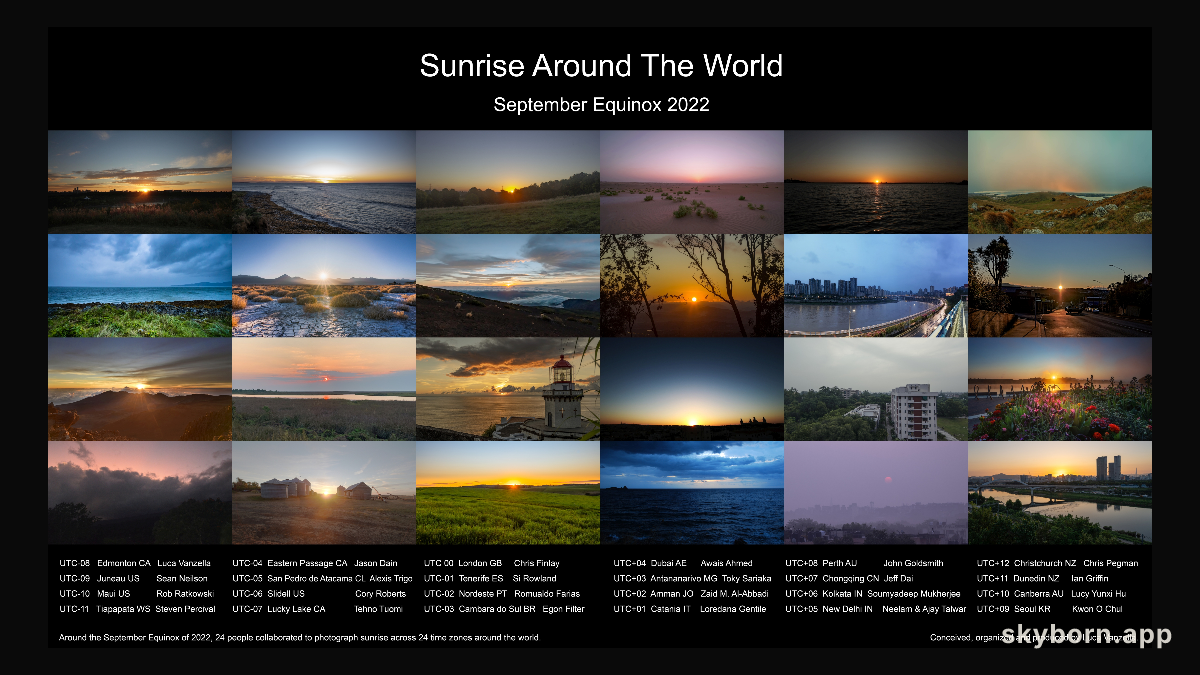
Task: Click the 'Tenerife ES' location text
Action: pos(481,578)
